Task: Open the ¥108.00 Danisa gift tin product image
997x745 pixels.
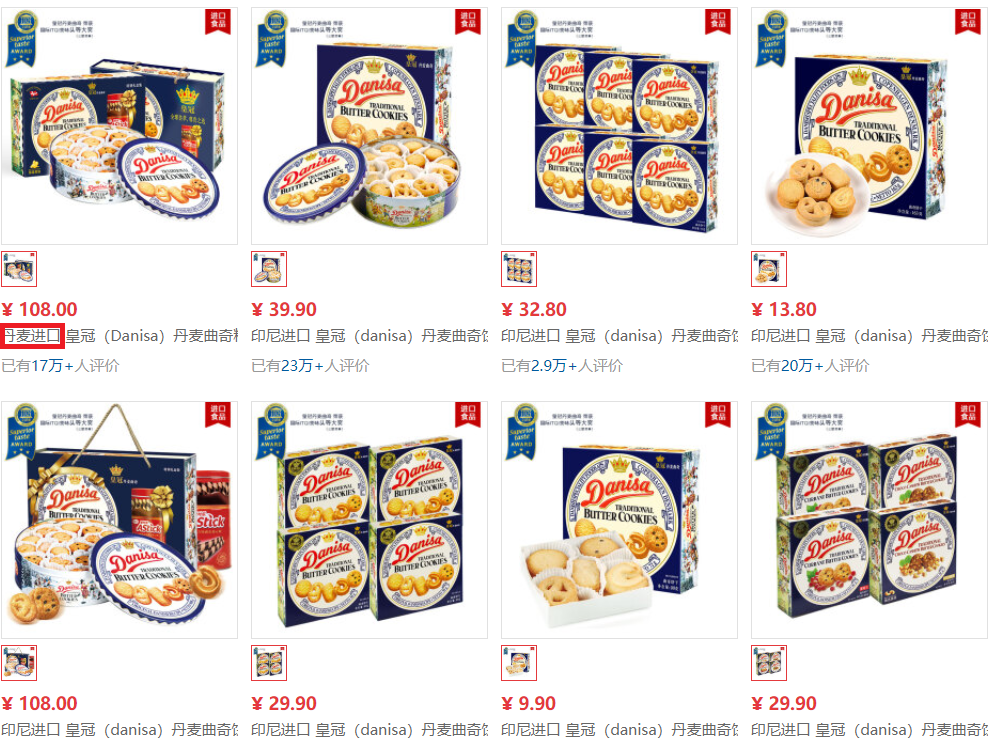Action: tap(119, 126)
